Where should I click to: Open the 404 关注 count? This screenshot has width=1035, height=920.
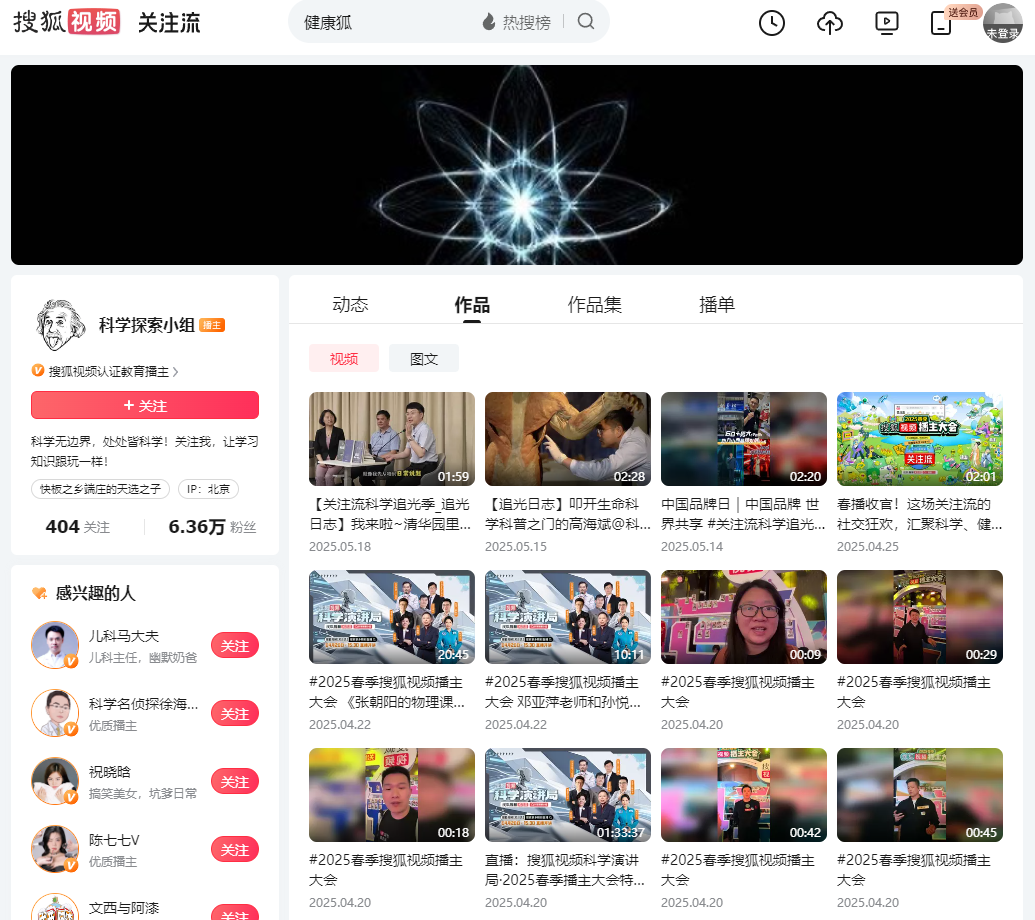(x=78, y=527)
